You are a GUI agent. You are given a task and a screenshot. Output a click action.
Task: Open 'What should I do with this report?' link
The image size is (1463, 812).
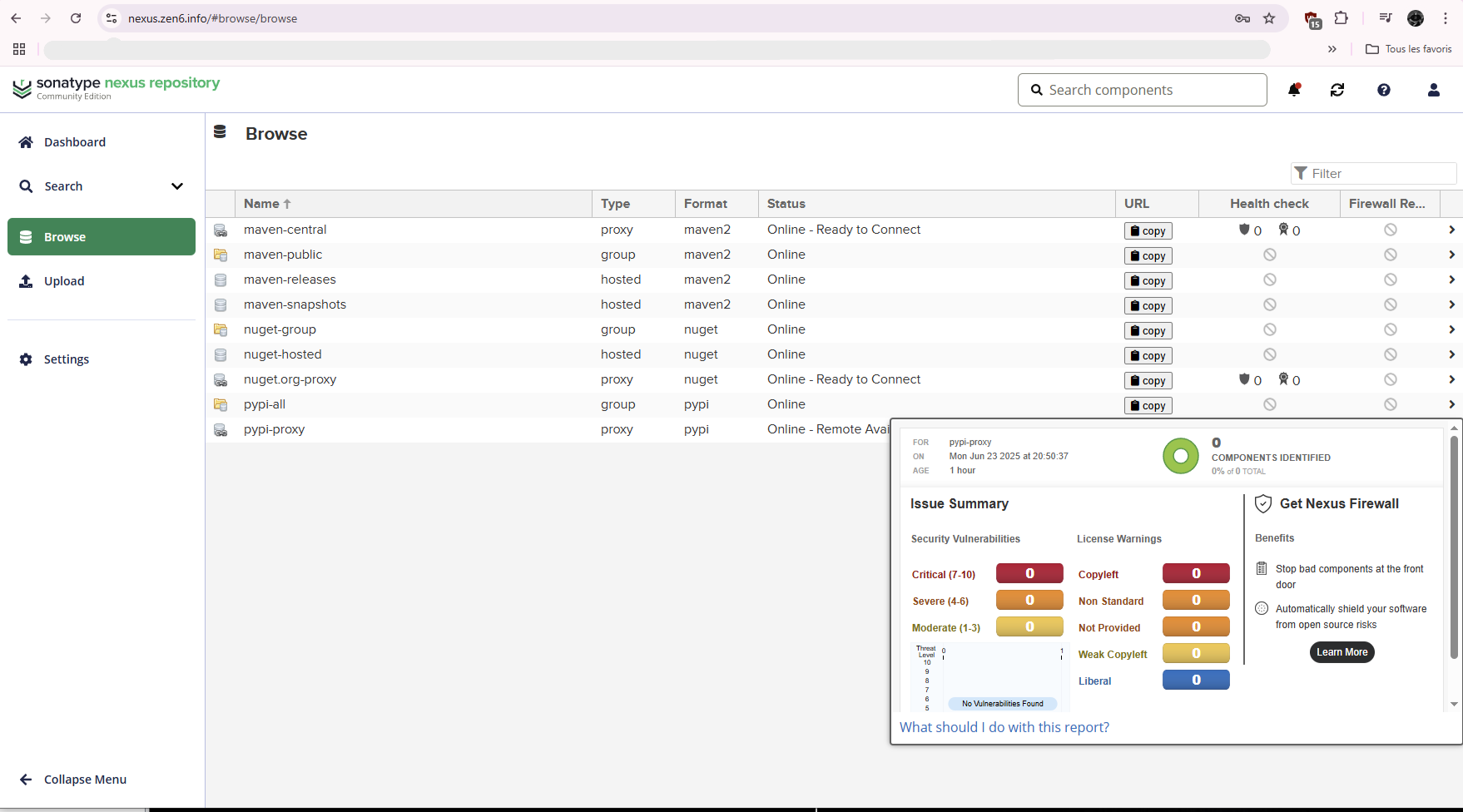(x=1004, y=727)
